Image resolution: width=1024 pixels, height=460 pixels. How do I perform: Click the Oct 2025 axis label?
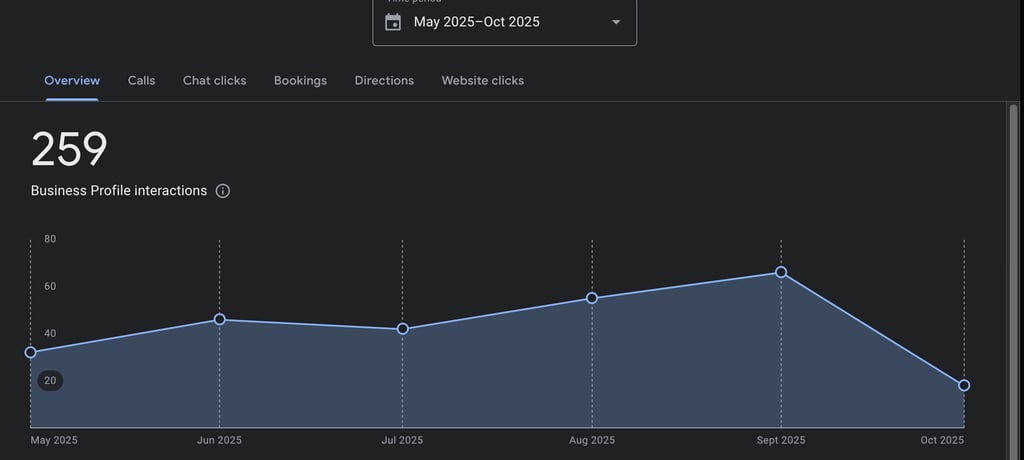pos(942,440)
